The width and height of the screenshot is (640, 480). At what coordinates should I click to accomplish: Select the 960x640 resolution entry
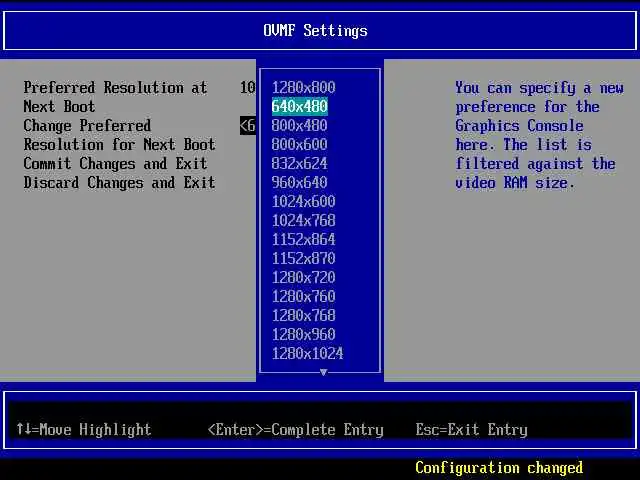(300, 182)
